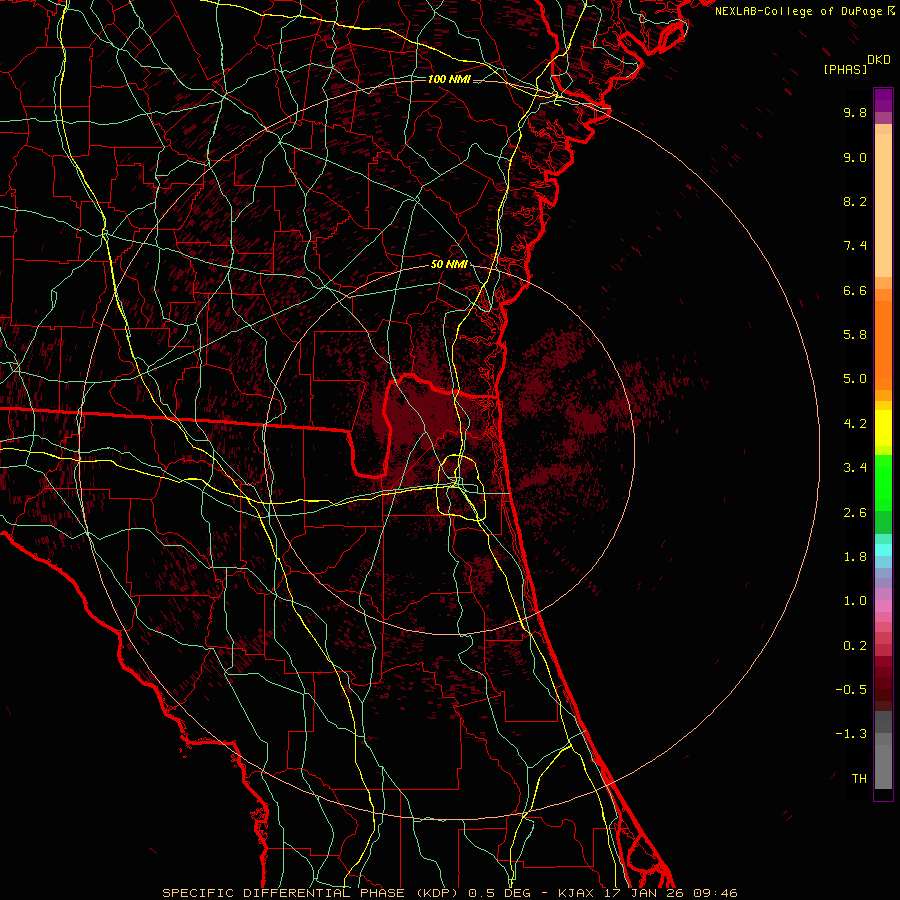Click the 7.4 scale value

point(855,246)
